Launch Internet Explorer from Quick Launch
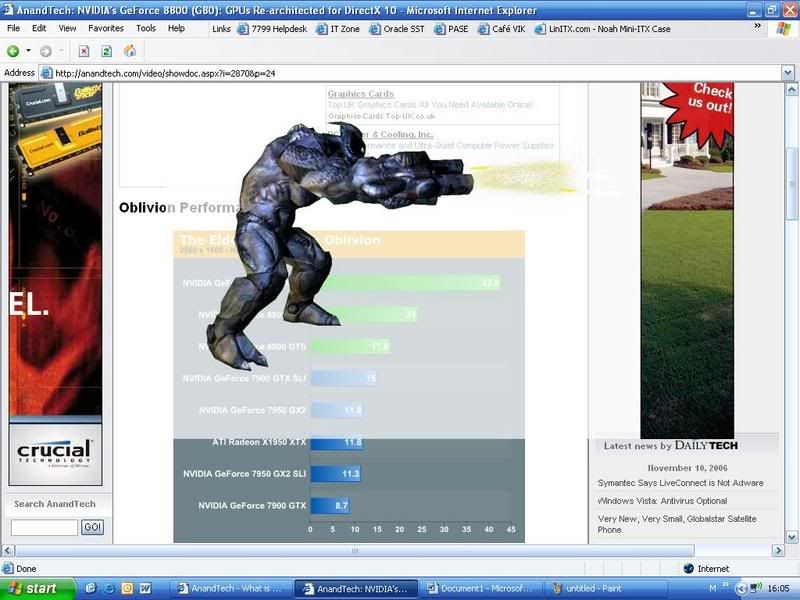Viewport: 800px width, 600px height. pyautogui.click(x=109, y=588)
